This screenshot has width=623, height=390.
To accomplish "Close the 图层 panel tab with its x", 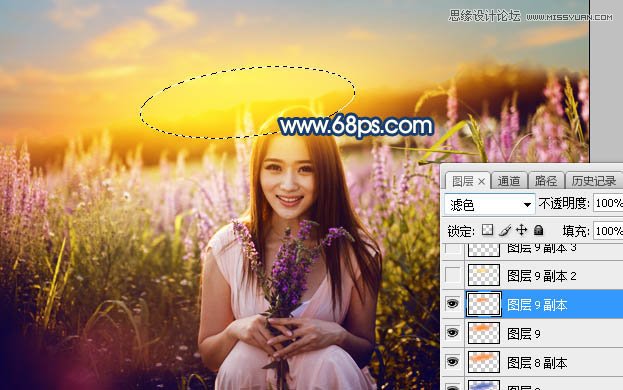I will [482, 181].
